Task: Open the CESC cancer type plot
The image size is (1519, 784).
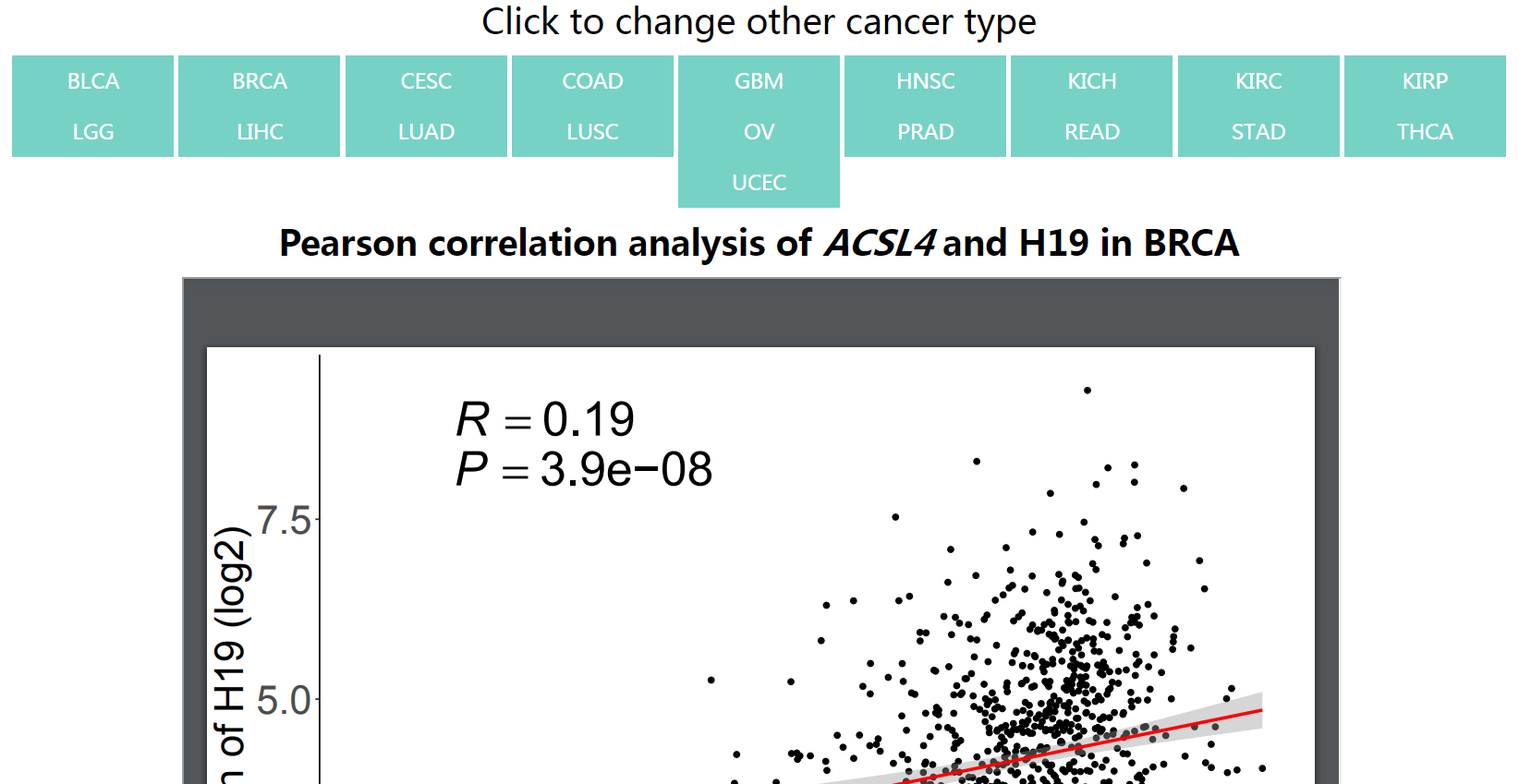Action: click(x=426, y=81)
